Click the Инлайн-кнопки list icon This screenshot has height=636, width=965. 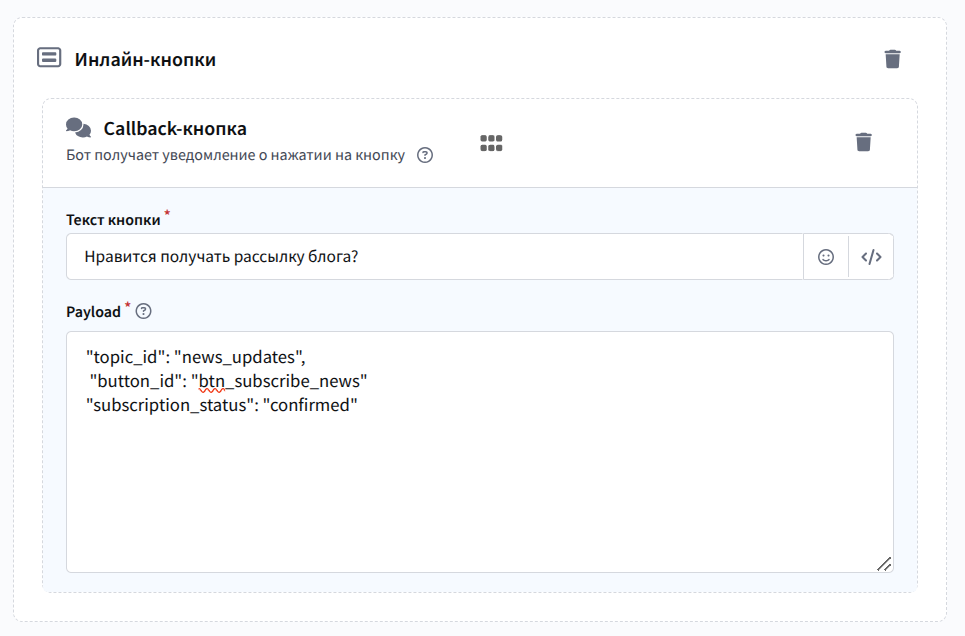(x=49, y=58)
